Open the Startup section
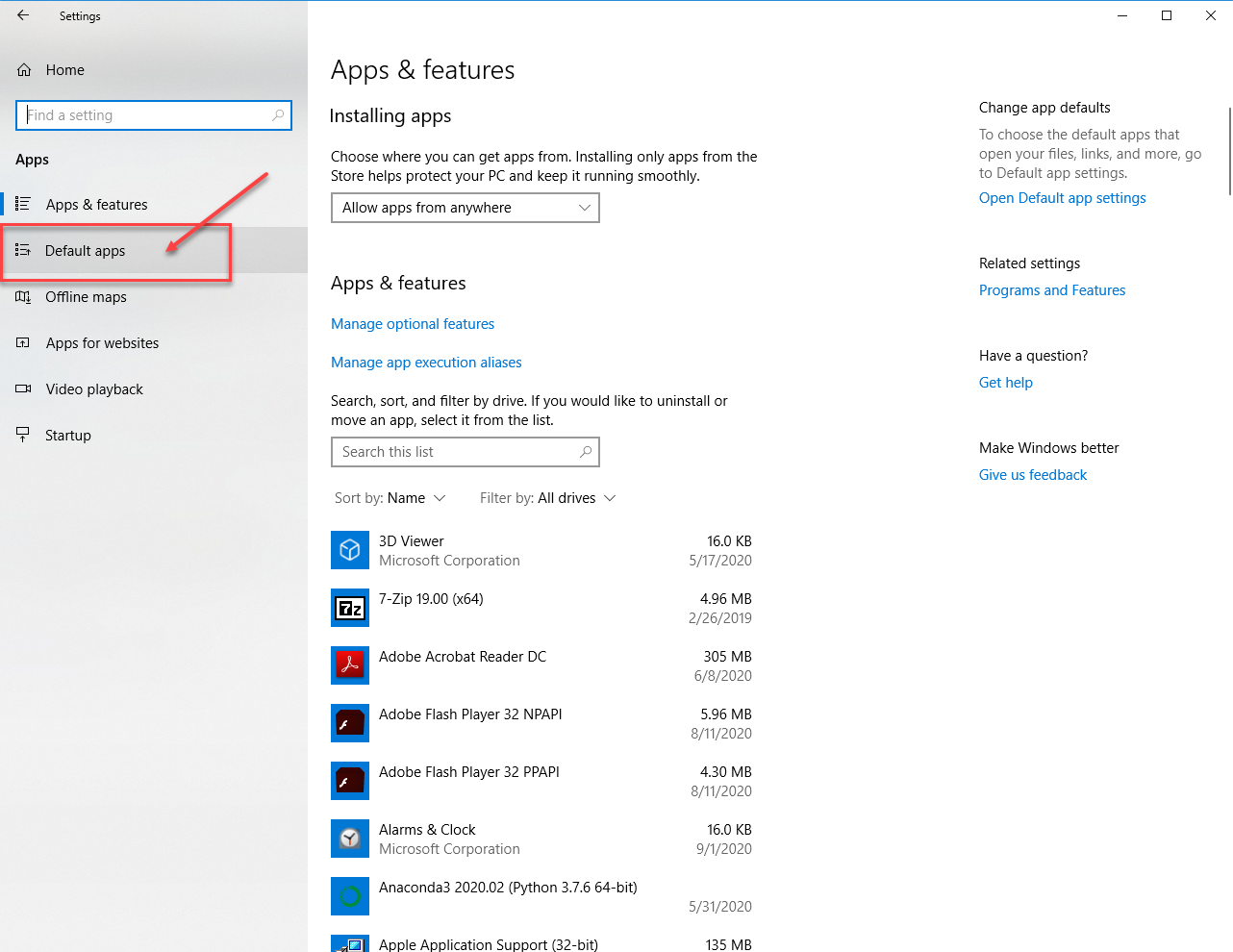Viewport: 1233px width, 952px height. (x=154, y=435)
